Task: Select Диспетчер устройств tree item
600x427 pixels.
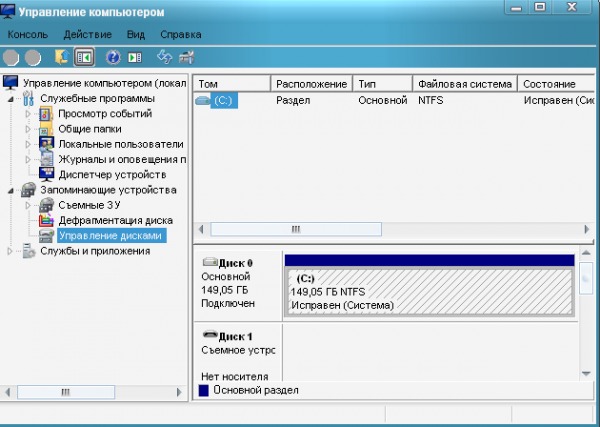Action: [x=112, y=174]
